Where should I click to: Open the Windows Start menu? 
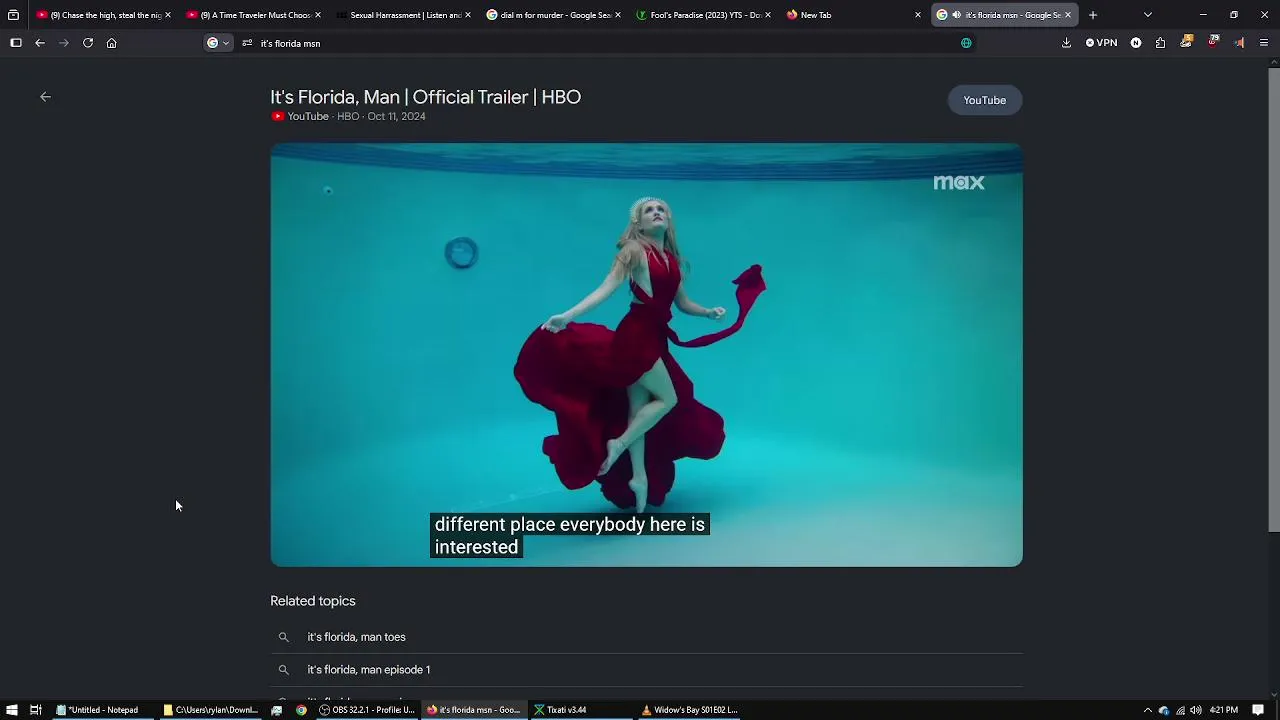(11, 710)
